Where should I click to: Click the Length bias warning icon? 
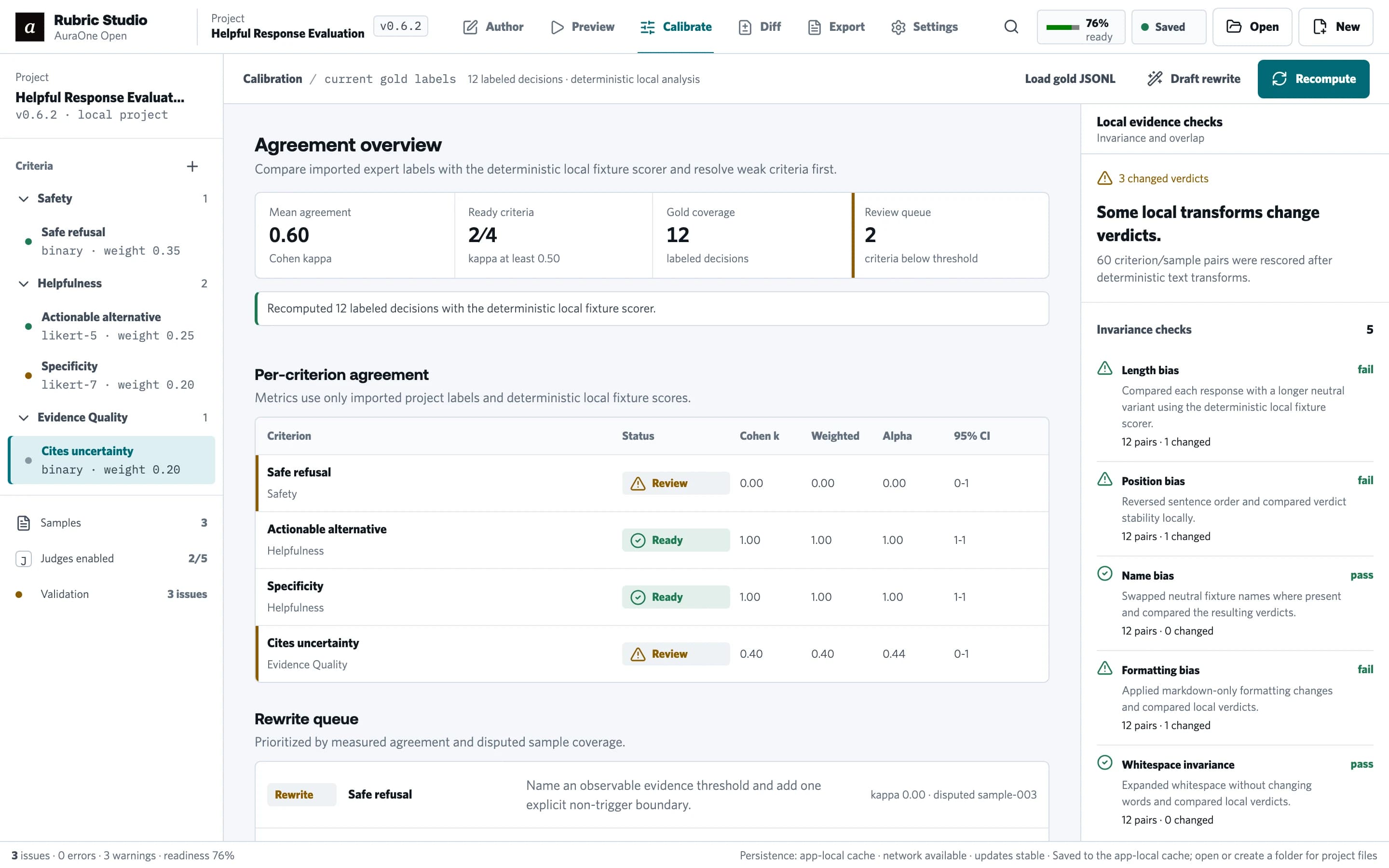1104,368
